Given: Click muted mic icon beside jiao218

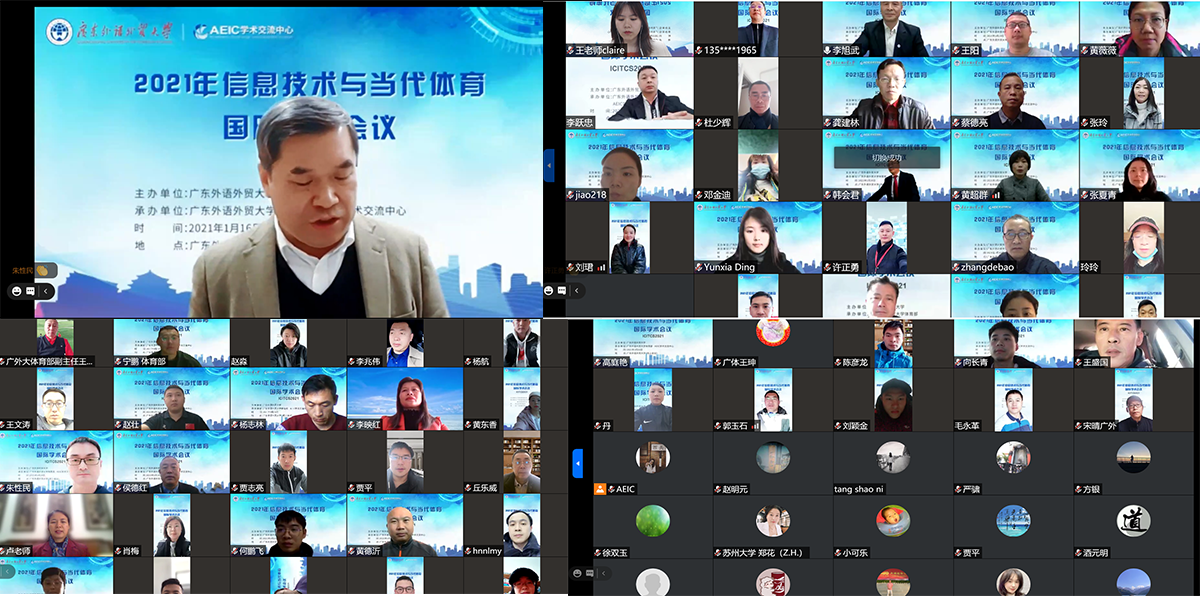Looking at the screenshot, I should tap(571, 195).
